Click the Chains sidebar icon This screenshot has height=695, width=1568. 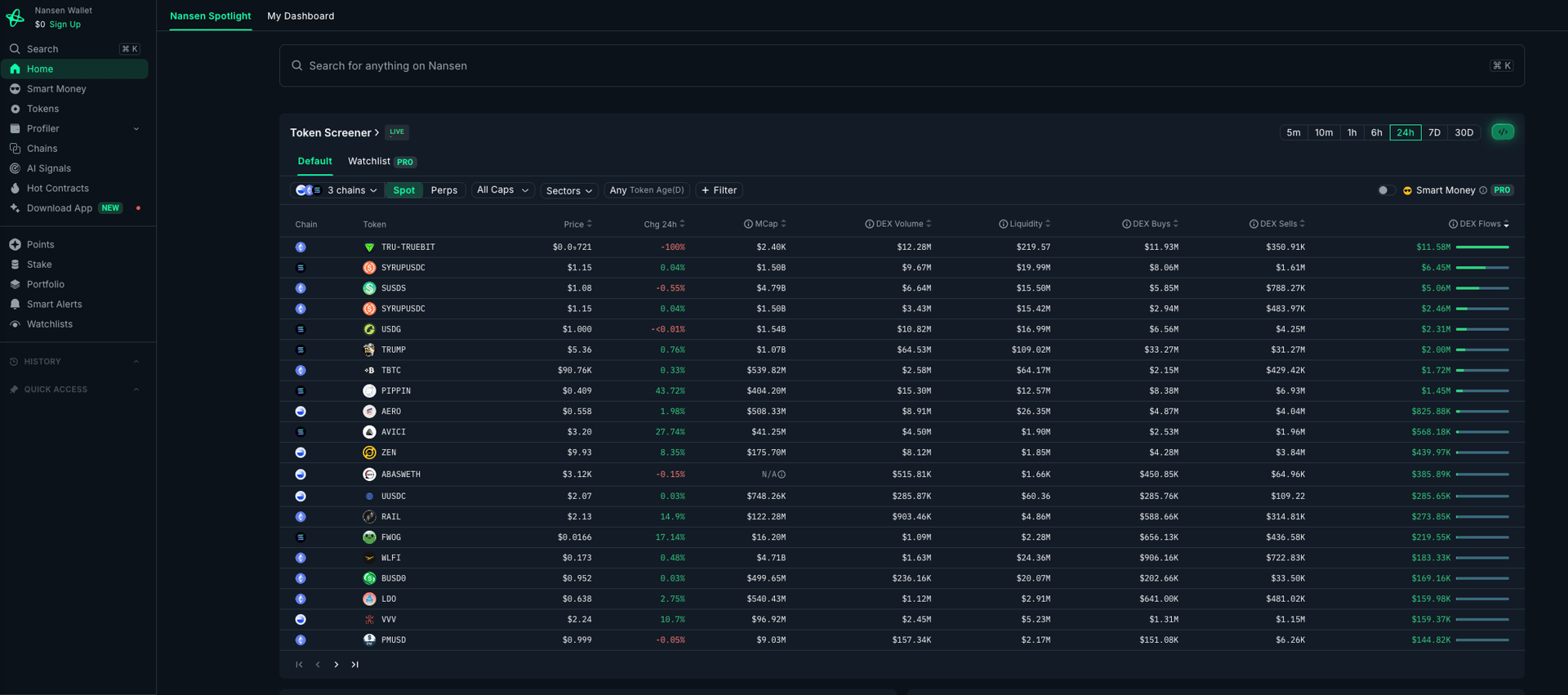[x=15, y=149]
